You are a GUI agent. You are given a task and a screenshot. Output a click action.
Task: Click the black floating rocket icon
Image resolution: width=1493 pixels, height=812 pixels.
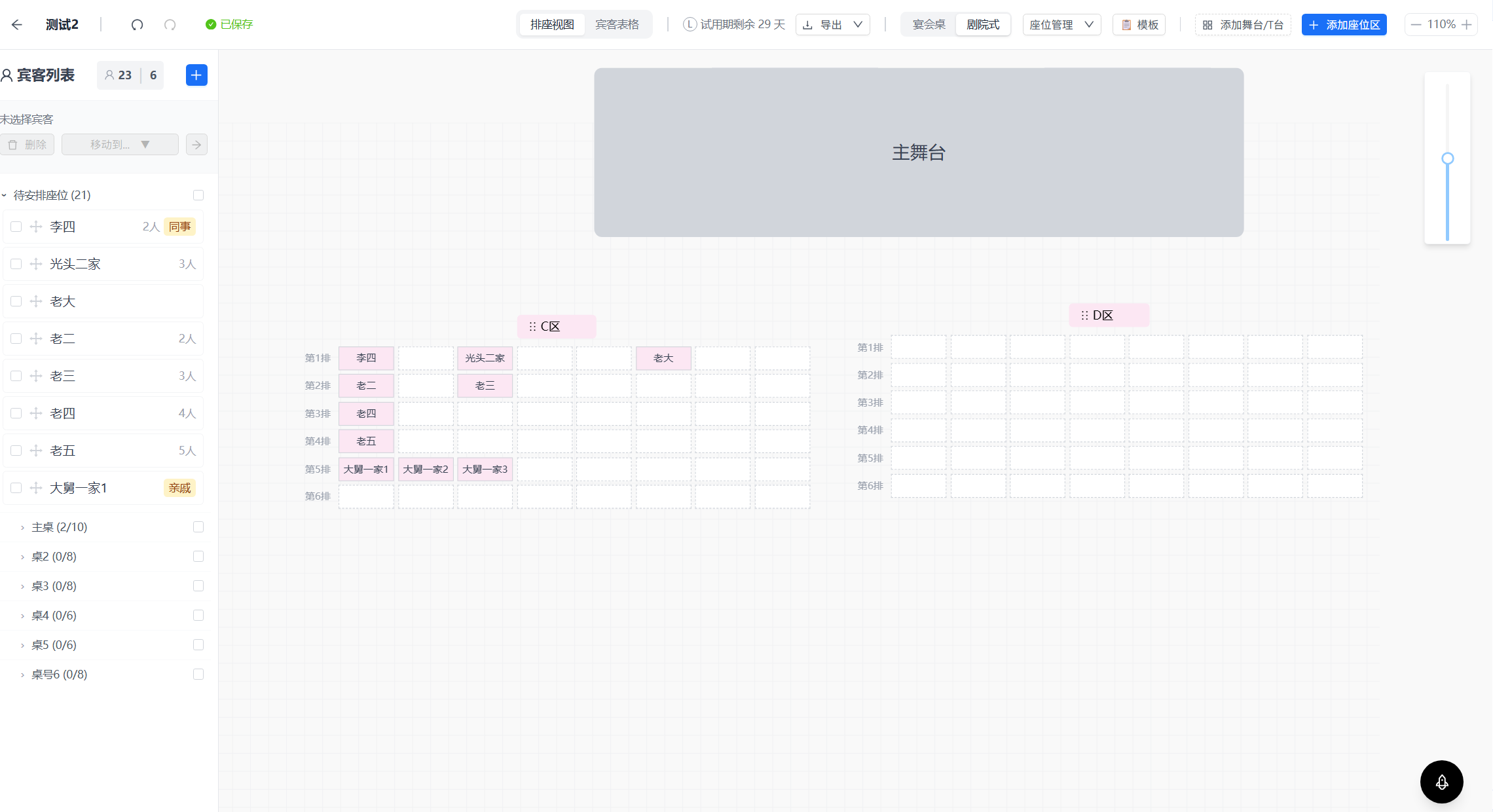1442,782
